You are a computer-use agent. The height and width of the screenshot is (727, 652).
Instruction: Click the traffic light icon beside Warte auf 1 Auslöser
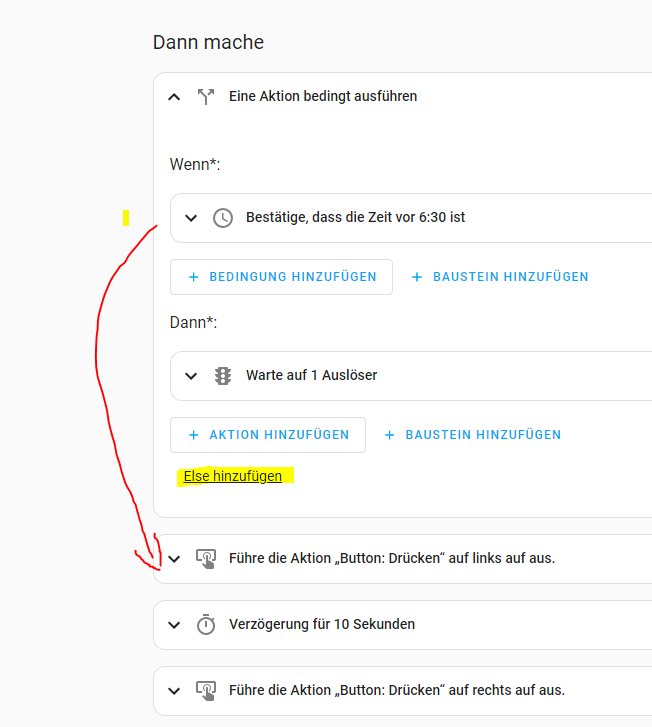tap(223, 376)
